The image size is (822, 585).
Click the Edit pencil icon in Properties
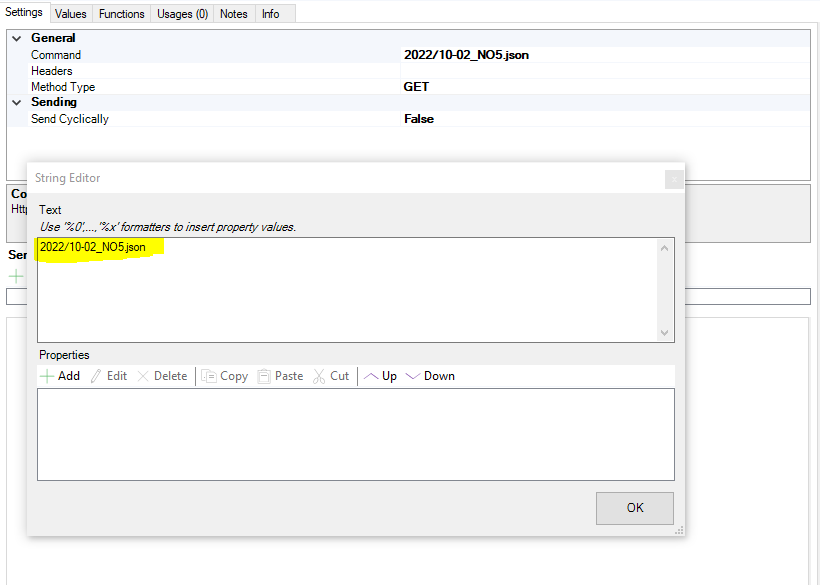tap(96, 376)
